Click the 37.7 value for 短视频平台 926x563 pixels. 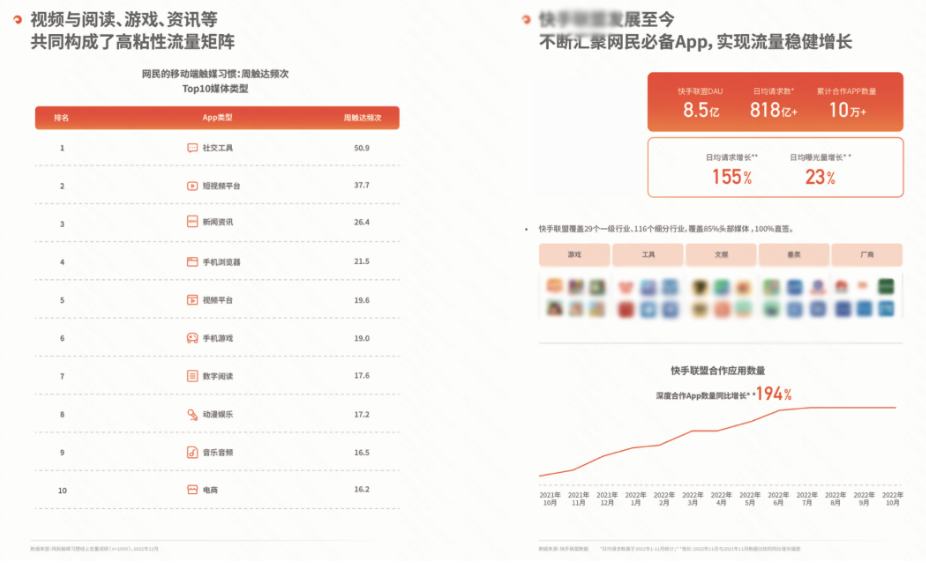click(361, 185)
